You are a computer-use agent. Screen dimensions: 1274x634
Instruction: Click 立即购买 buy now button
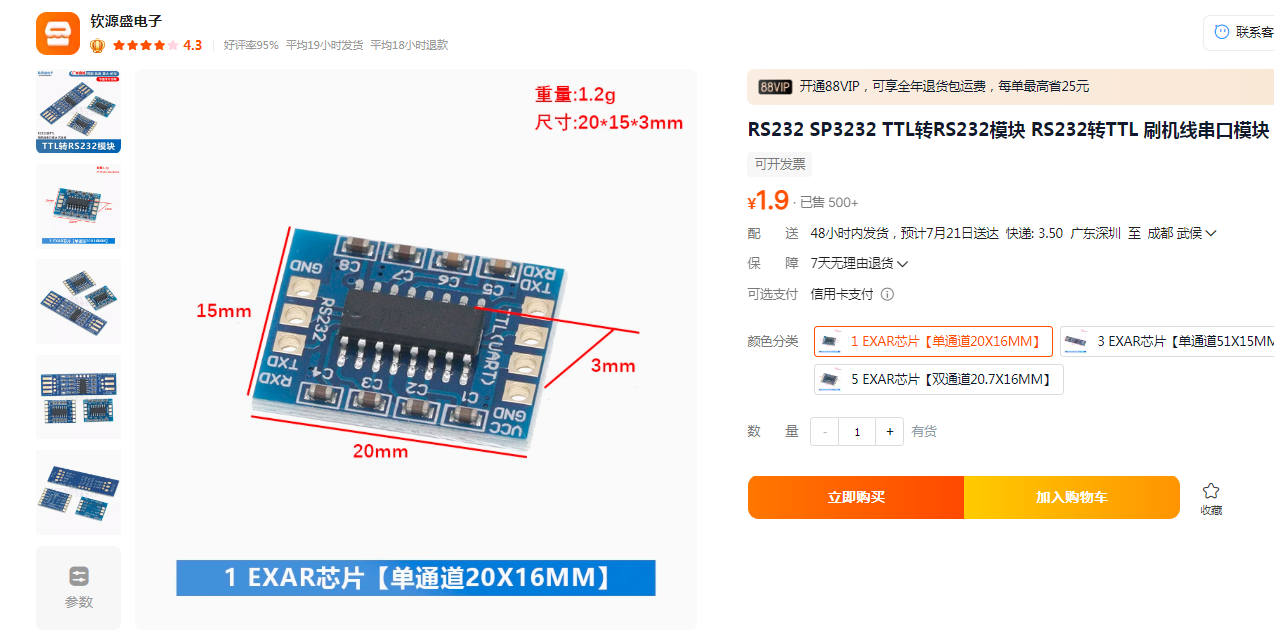click(856, 497)
